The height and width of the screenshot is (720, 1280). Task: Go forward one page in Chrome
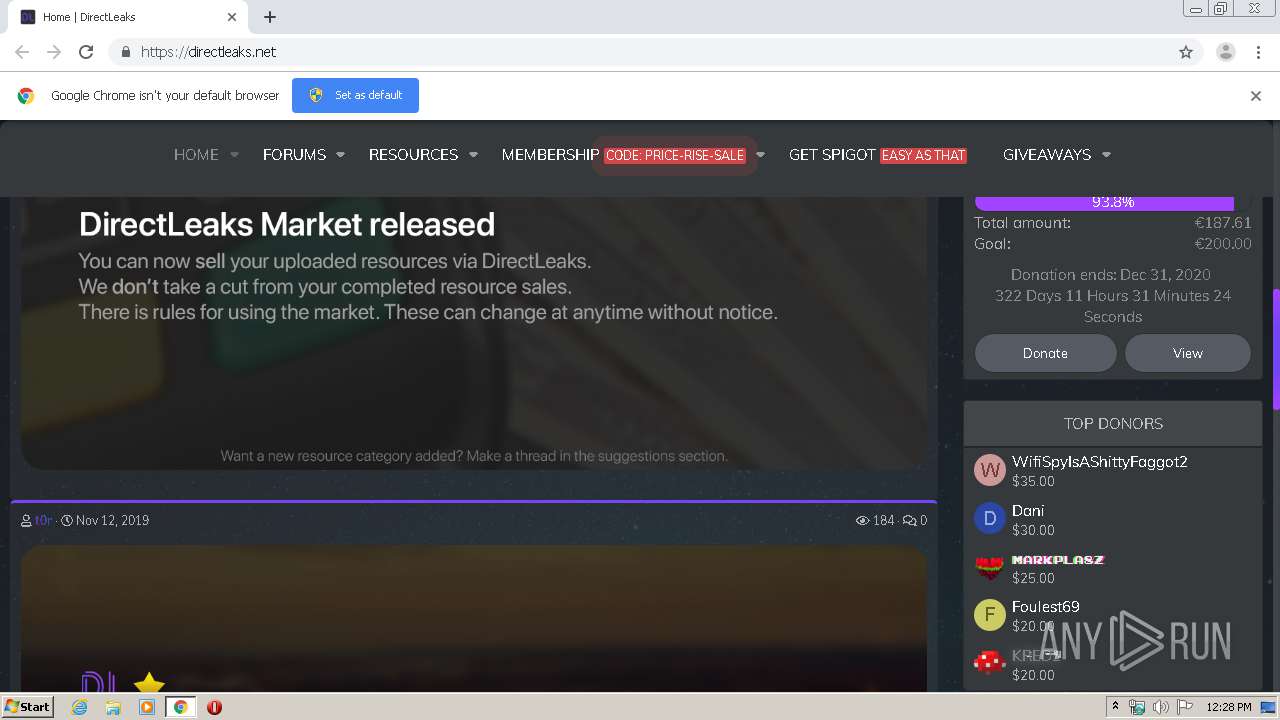pyautogui.click(x=54, y=52)
